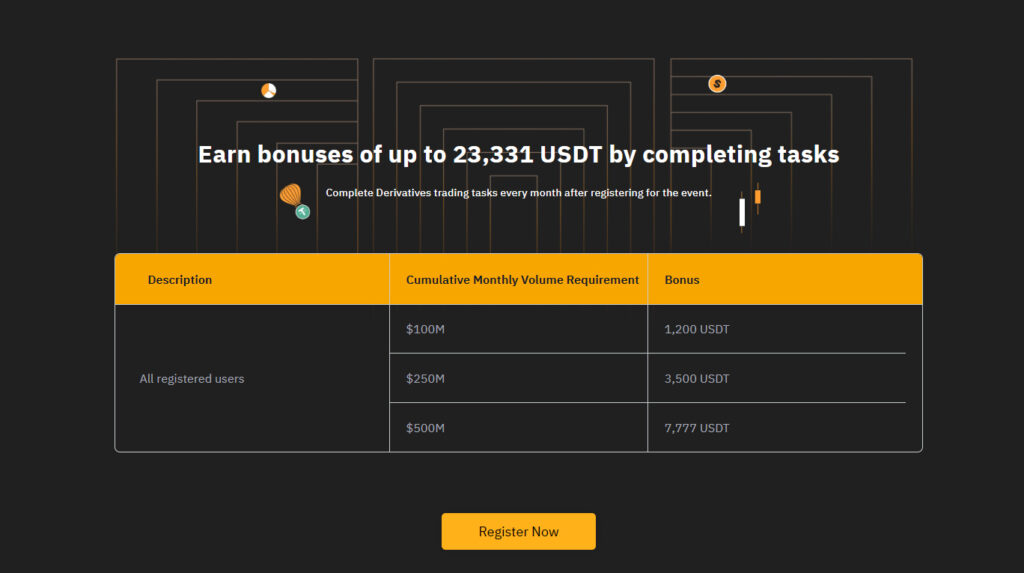Select the Cumulative Monthly Volume Requirement header
This screenshot has width=1024, height=573.
[x=522, y=280]
